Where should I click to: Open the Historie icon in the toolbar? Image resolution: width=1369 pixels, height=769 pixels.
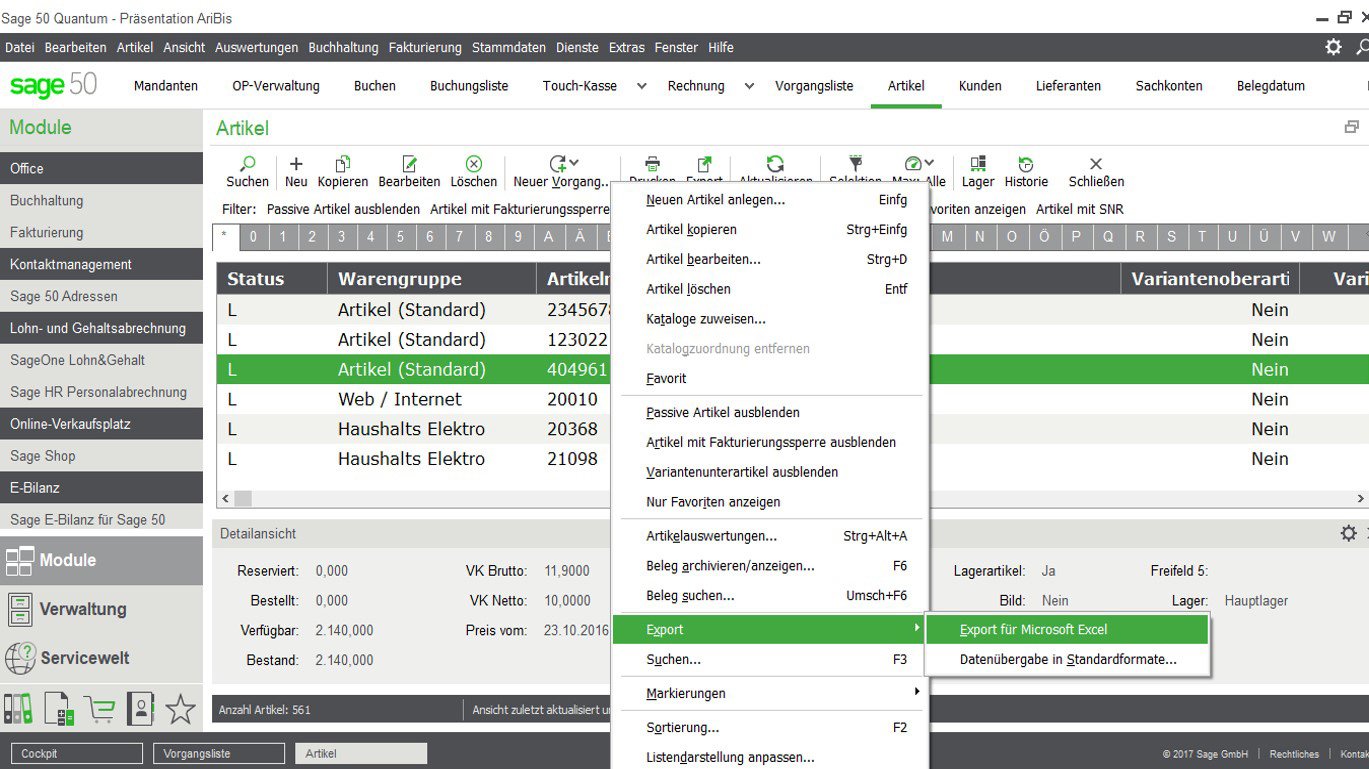(x=1026, y=163)
